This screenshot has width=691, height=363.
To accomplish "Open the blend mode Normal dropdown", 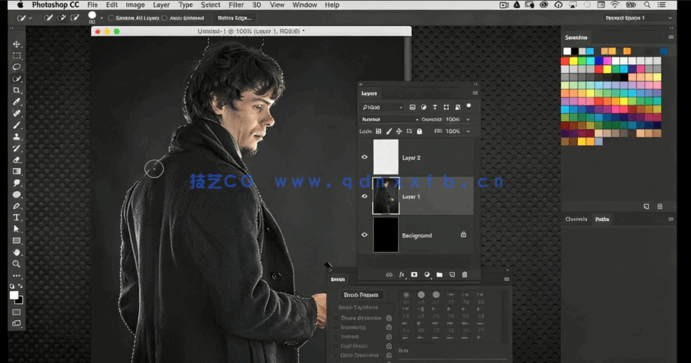I will (x=390, y=119).
